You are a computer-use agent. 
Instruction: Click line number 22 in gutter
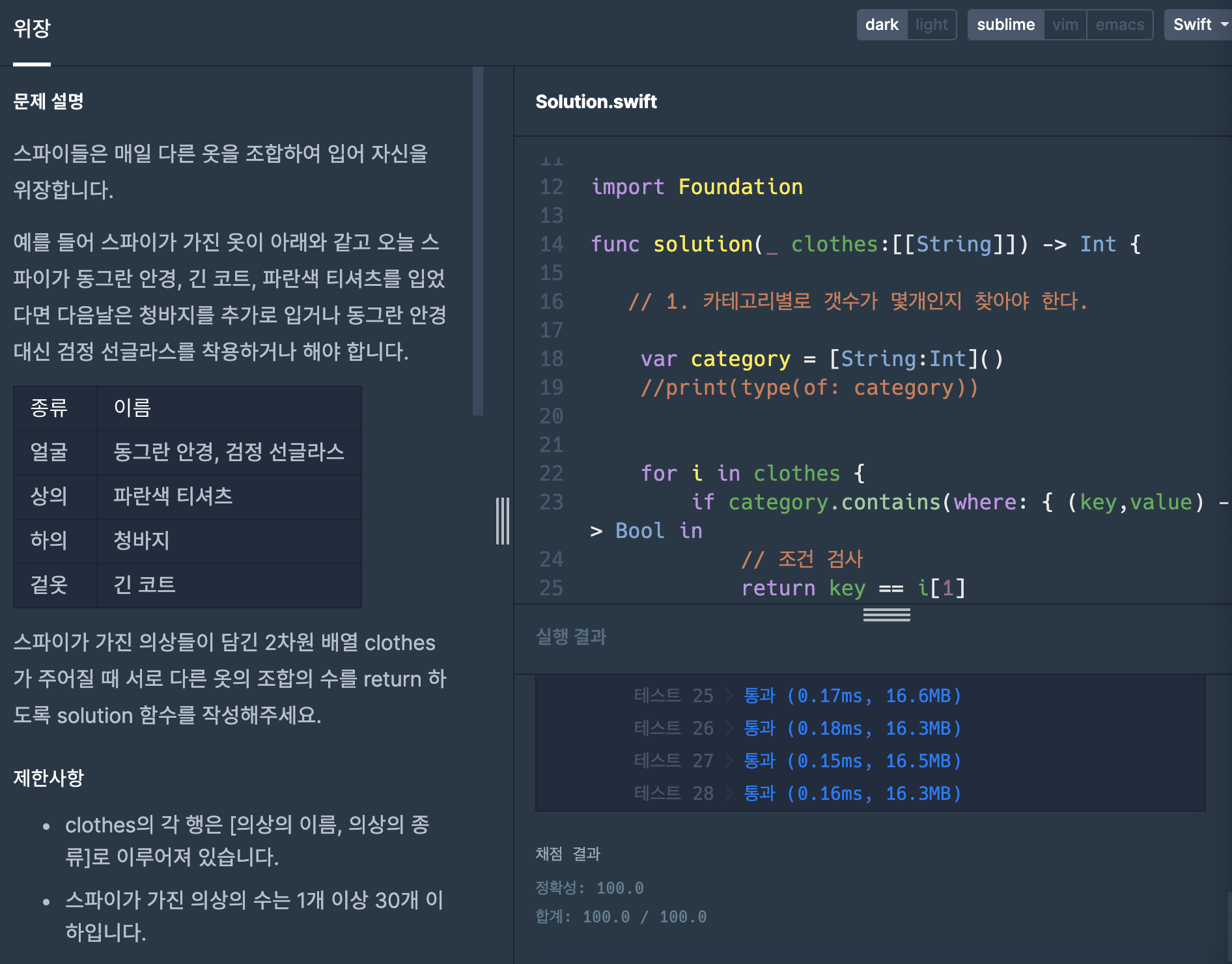tap(552, 474)
